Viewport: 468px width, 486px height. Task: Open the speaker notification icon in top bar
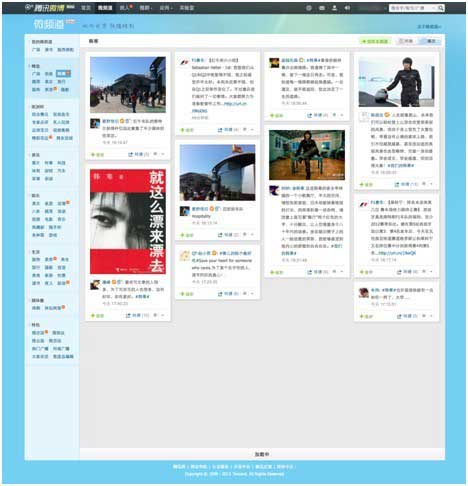coord(347,8)
